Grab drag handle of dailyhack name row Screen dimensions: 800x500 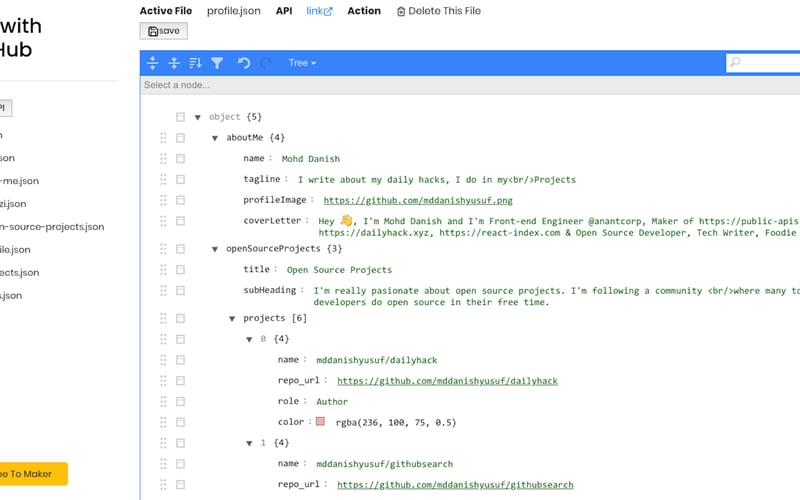163,360
